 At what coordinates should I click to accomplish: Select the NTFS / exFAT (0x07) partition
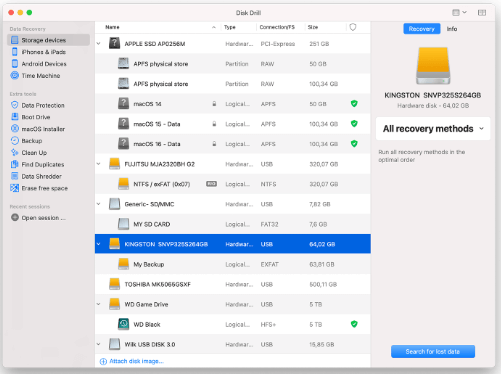[x=233, y=184]
